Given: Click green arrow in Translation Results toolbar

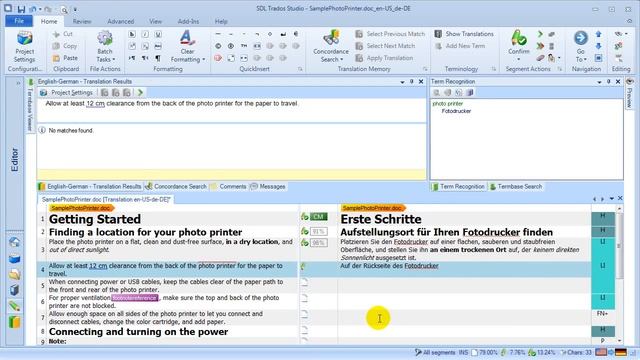Looking at the screenshot, I should (x=140, y=93).
